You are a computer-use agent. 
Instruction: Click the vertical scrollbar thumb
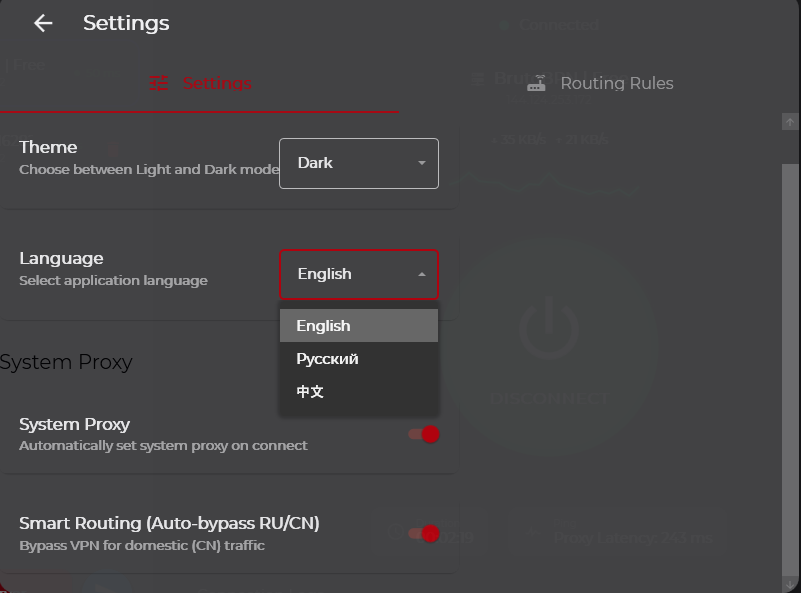click(x=790, y=369)
